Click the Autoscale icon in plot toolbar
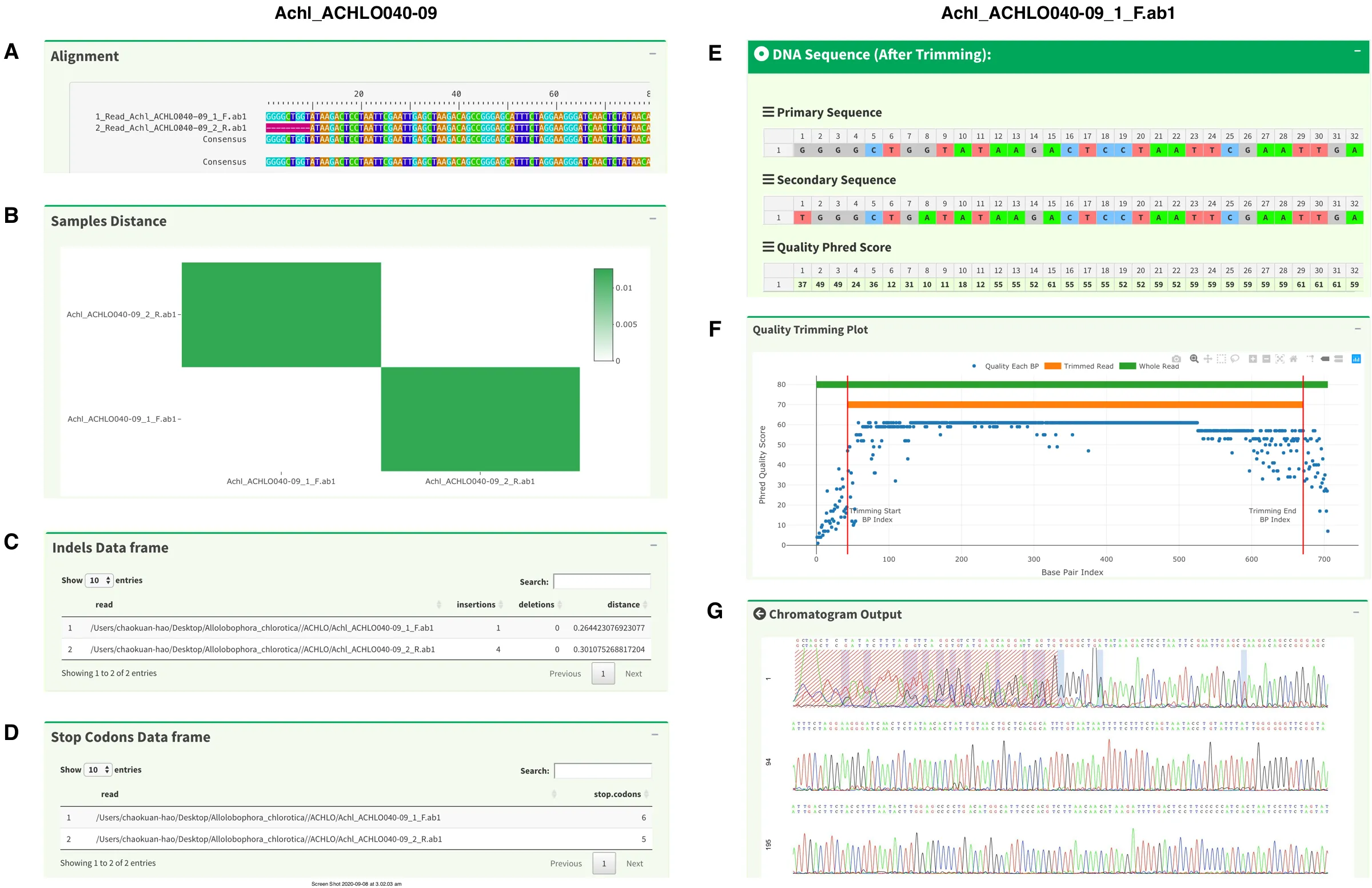1372x888 pixels. point(1281,359)
